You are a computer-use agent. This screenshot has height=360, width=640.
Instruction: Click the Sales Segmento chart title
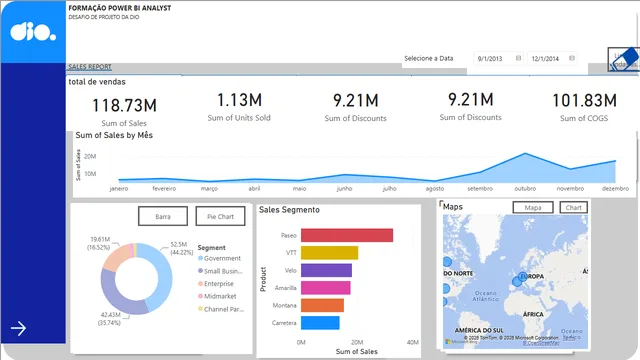(x=289, y=210)
